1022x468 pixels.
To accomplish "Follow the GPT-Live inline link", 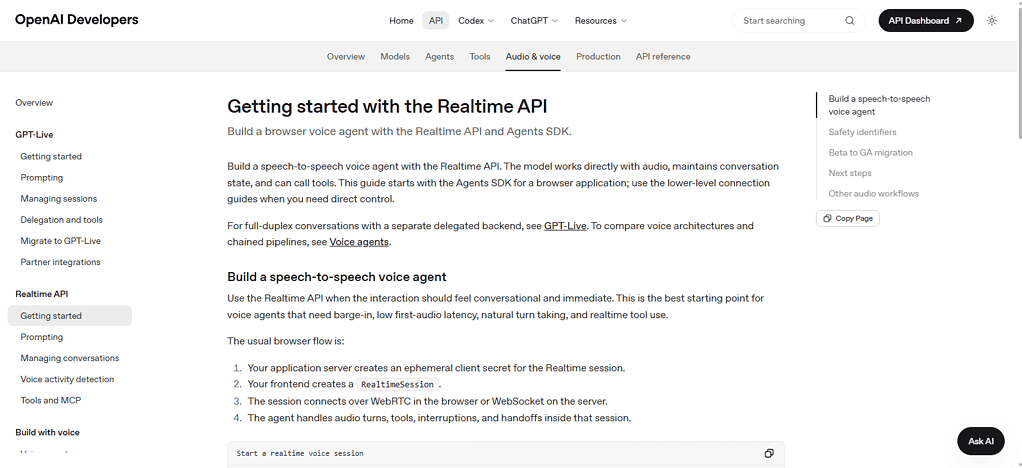I will pyautogui.click(x=565, y=226).
